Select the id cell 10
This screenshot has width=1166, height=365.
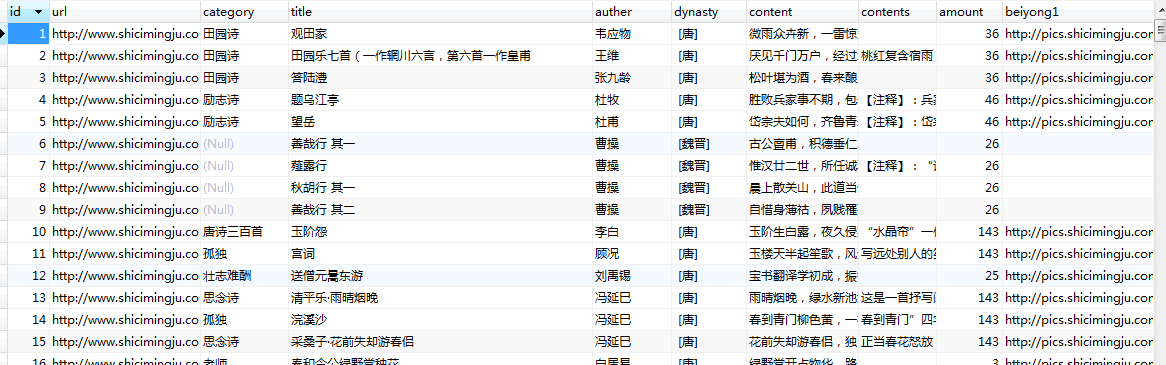pyautogui.click(x=28, y=231)
